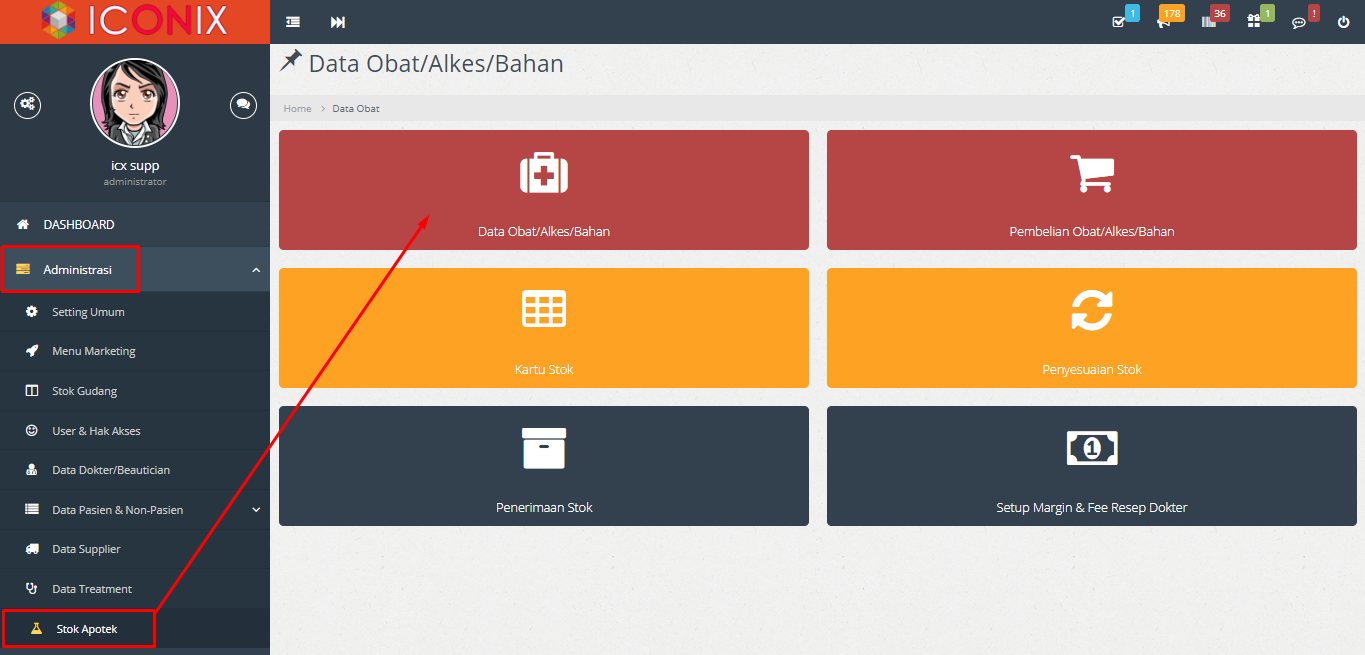Image resolution: width=1365 pixels, height=655 pixels.
Task: Open the chat bubble alerts icon in top bar
Action: tap(1299, 22)
